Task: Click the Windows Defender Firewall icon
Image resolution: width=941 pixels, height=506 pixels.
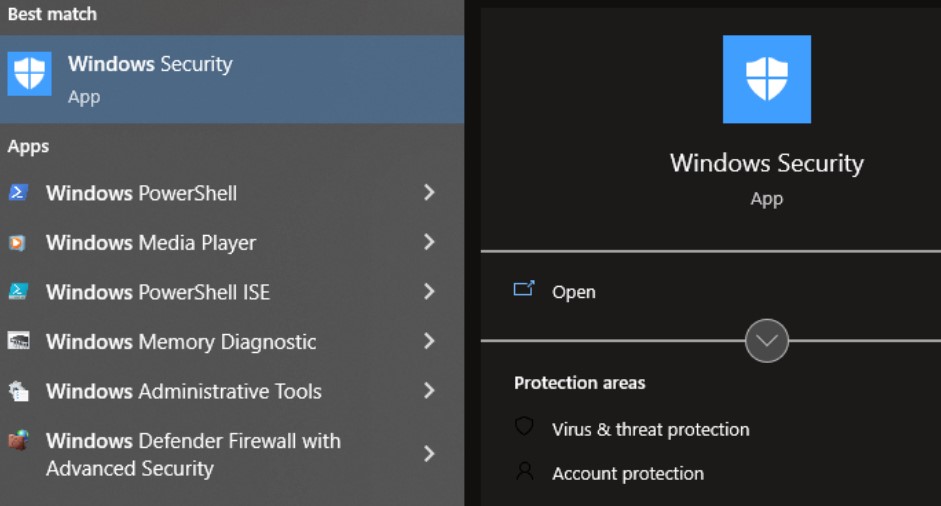Action: tap(19, 441)
